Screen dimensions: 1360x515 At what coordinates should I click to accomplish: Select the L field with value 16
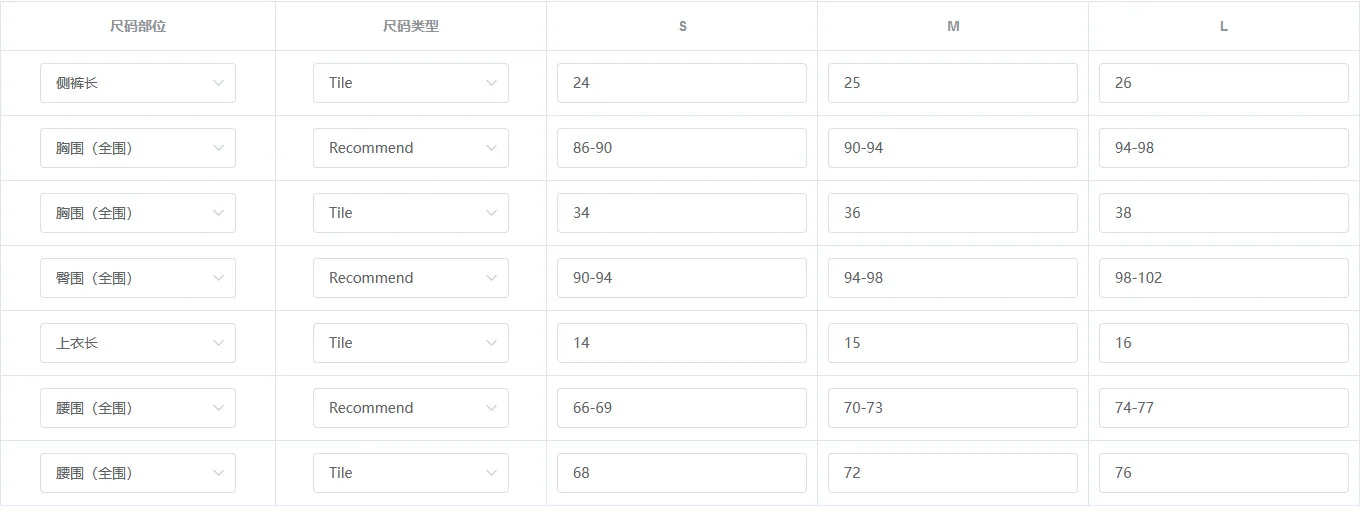[1224, 343]
